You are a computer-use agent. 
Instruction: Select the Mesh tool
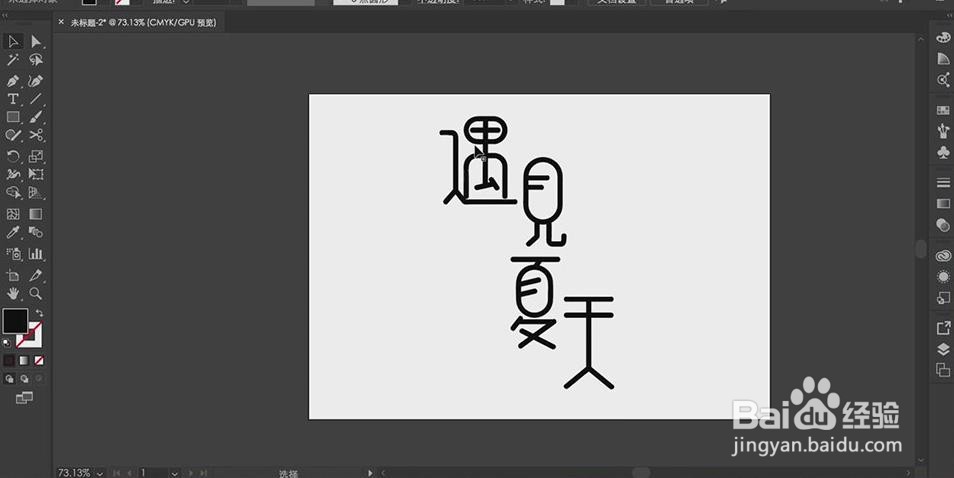[13, 214]
